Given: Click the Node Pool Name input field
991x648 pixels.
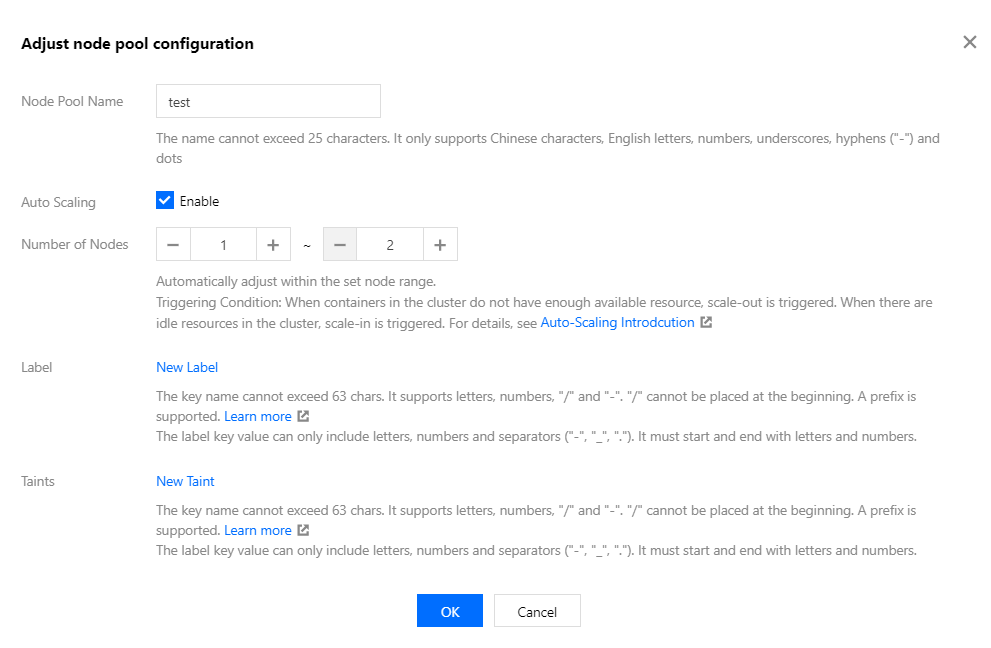Looking at the screenshot, I should click(x=268, y=101).
